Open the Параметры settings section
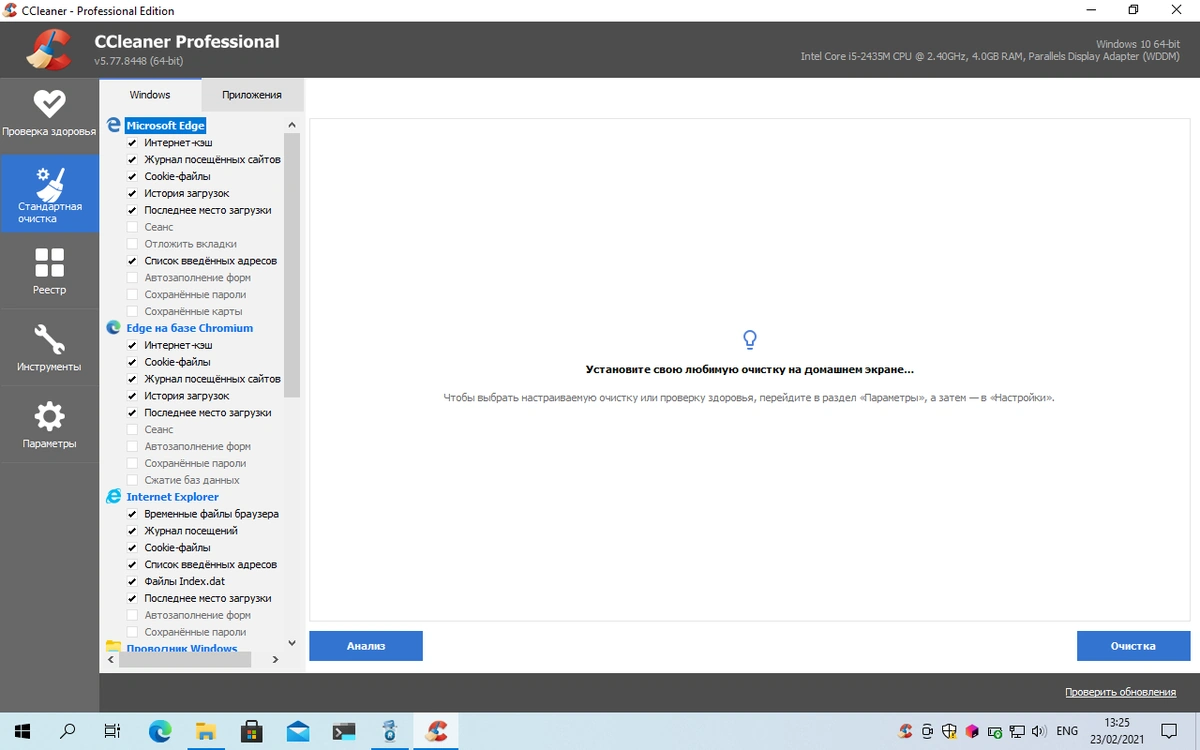Viewport: 1200px width, 750px height. [49, 425]
